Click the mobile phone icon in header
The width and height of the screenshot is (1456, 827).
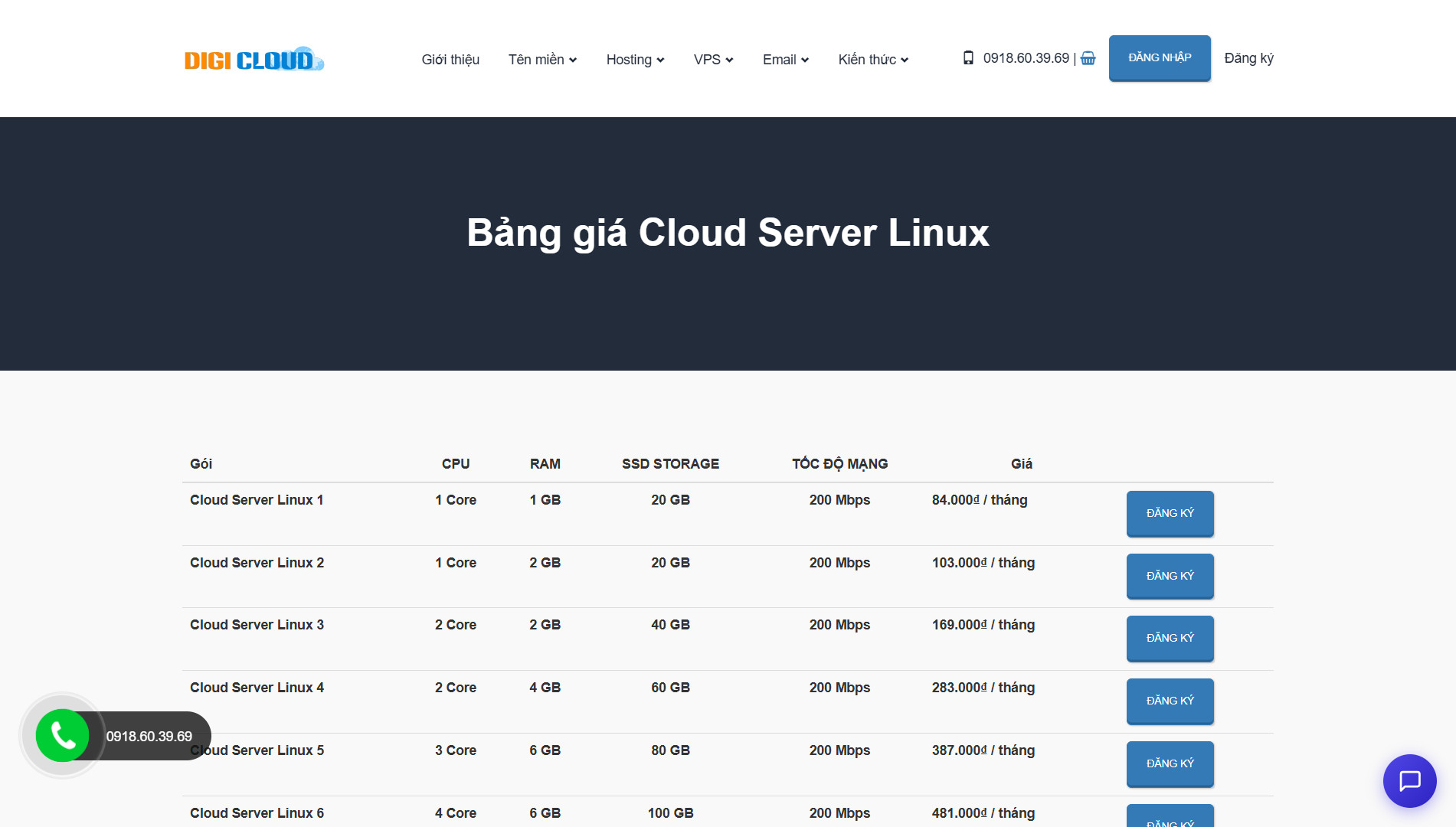968,58
